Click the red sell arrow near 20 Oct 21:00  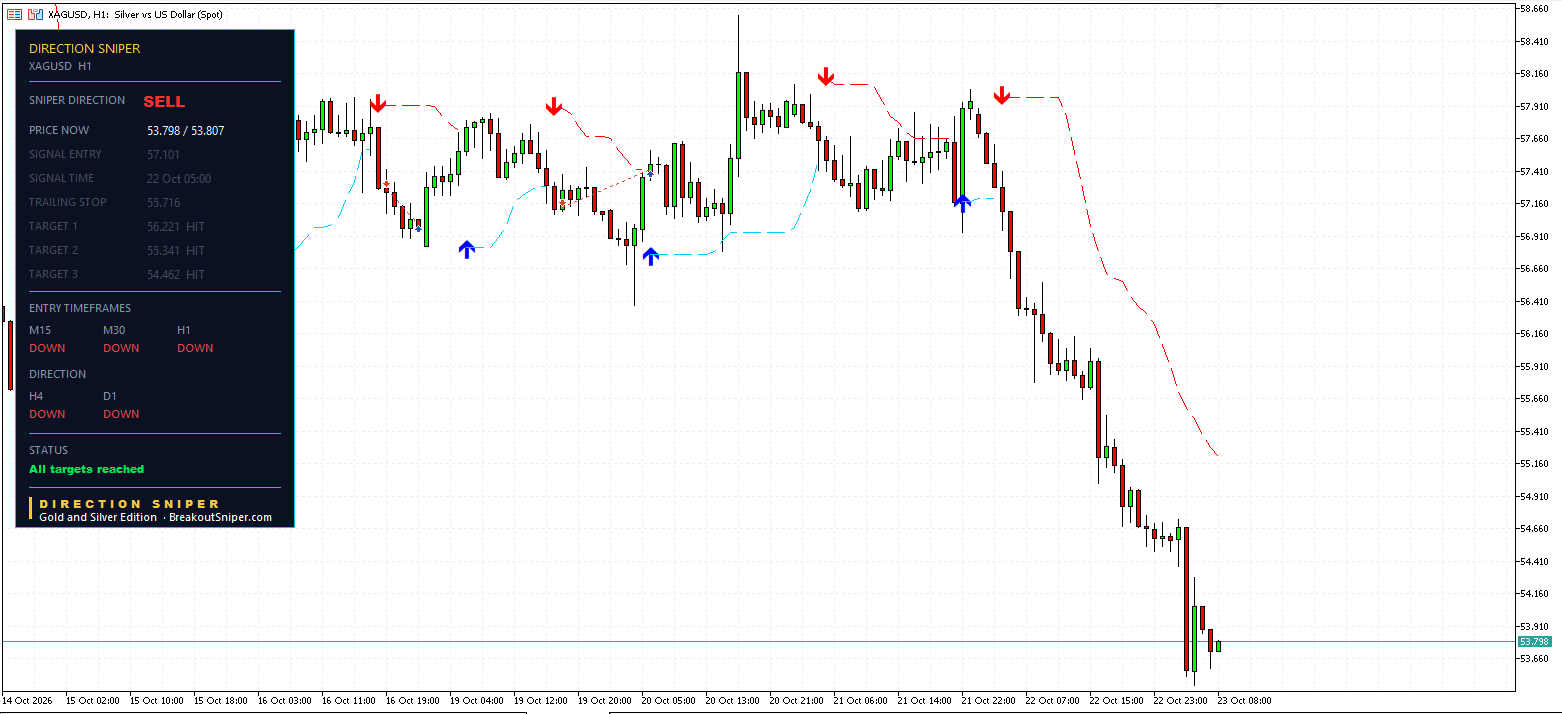[x=825, y=77]
